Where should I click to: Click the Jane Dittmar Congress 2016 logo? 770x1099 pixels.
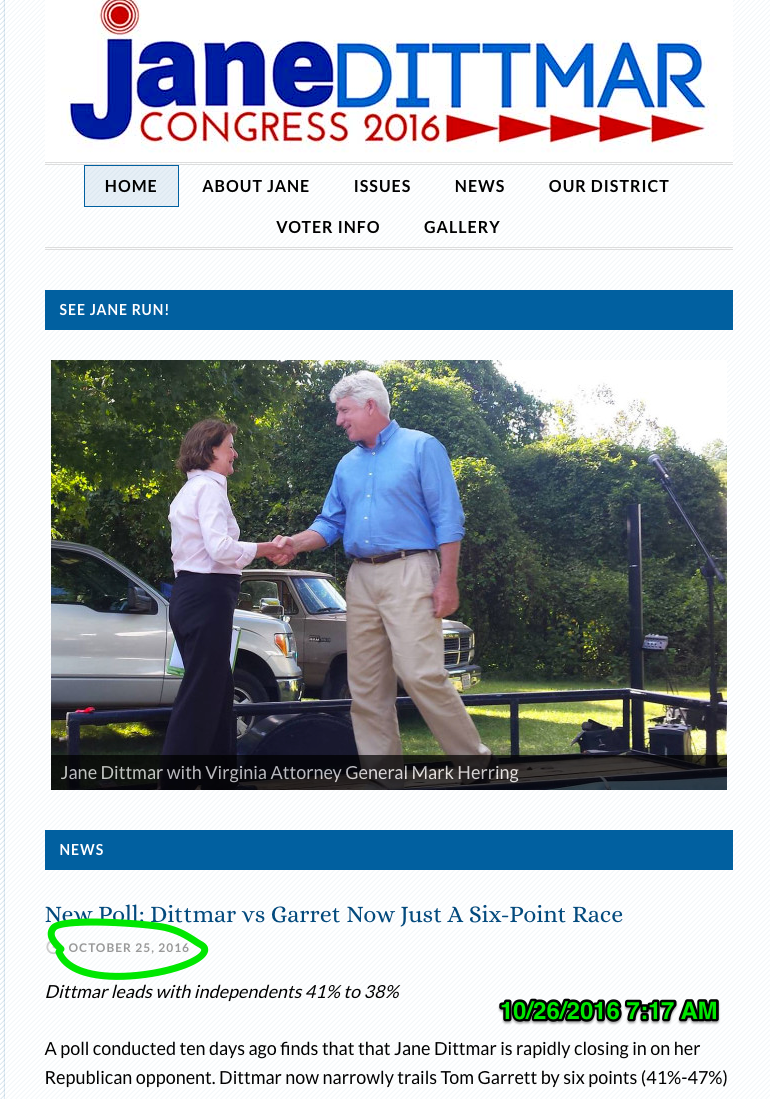(x=387, y=74)
